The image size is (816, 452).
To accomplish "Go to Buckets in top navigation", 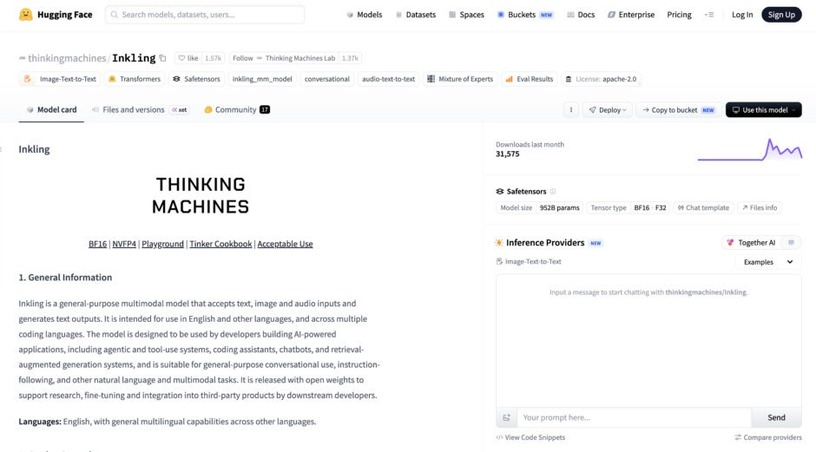I will [x=525, y=15].
